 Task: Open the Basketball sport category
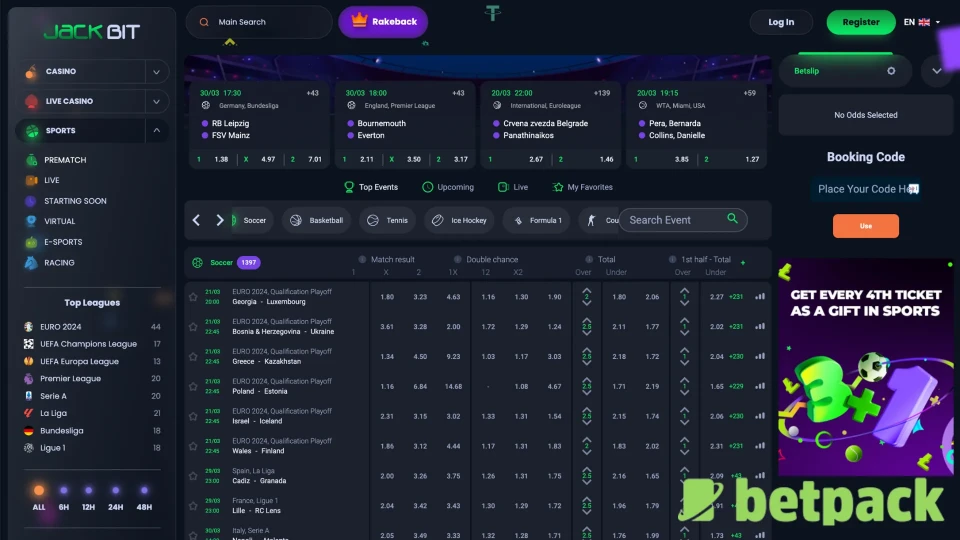[x=316, y=220]
